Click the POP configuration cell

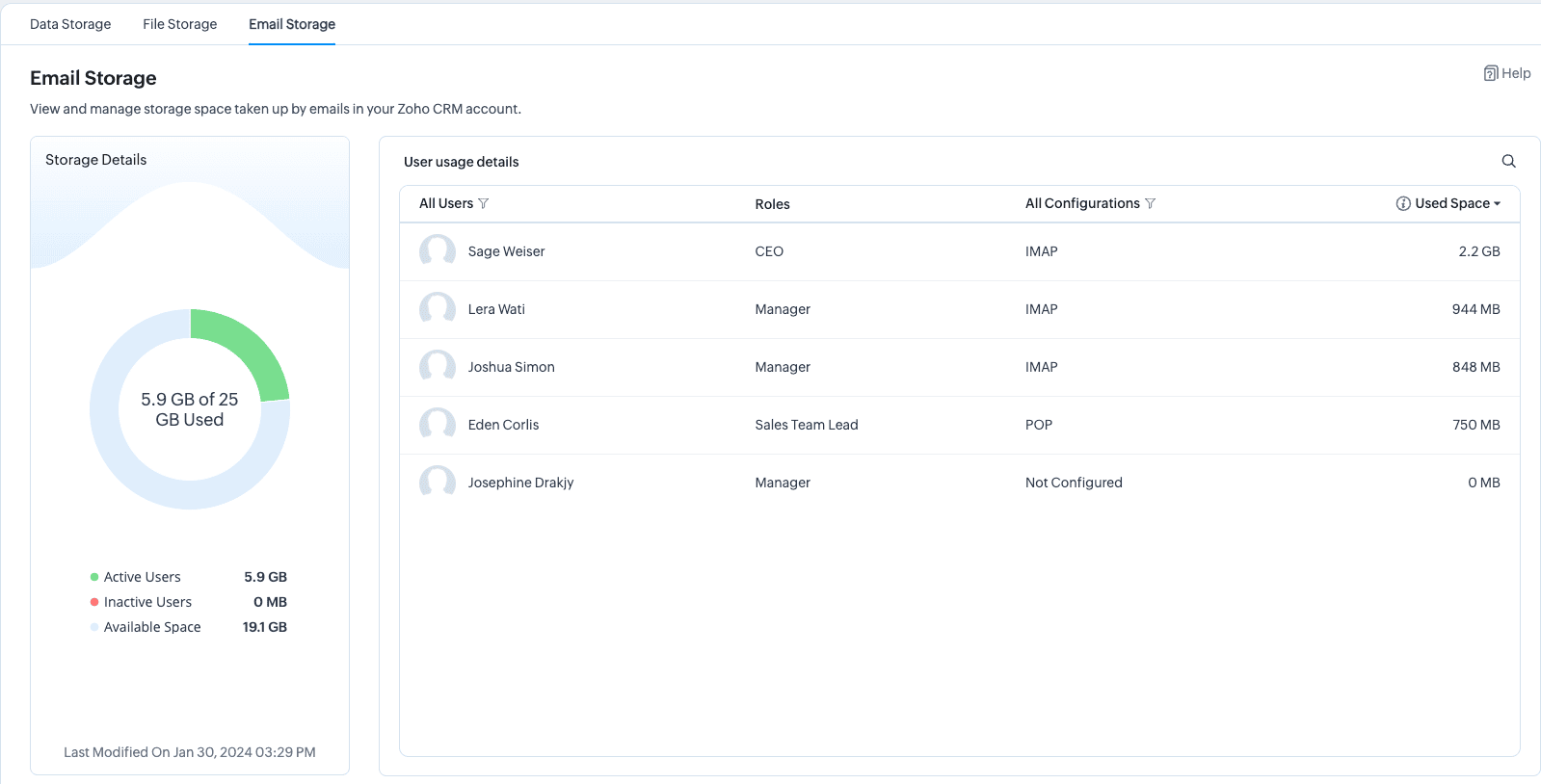click(x=1039, y=425)
